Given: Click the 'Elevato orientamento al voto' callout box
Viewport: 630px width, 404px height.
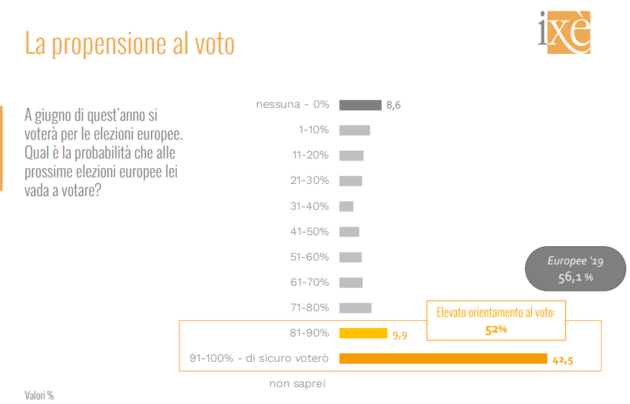Looking at the screenshot, I should tap(498, 320).
